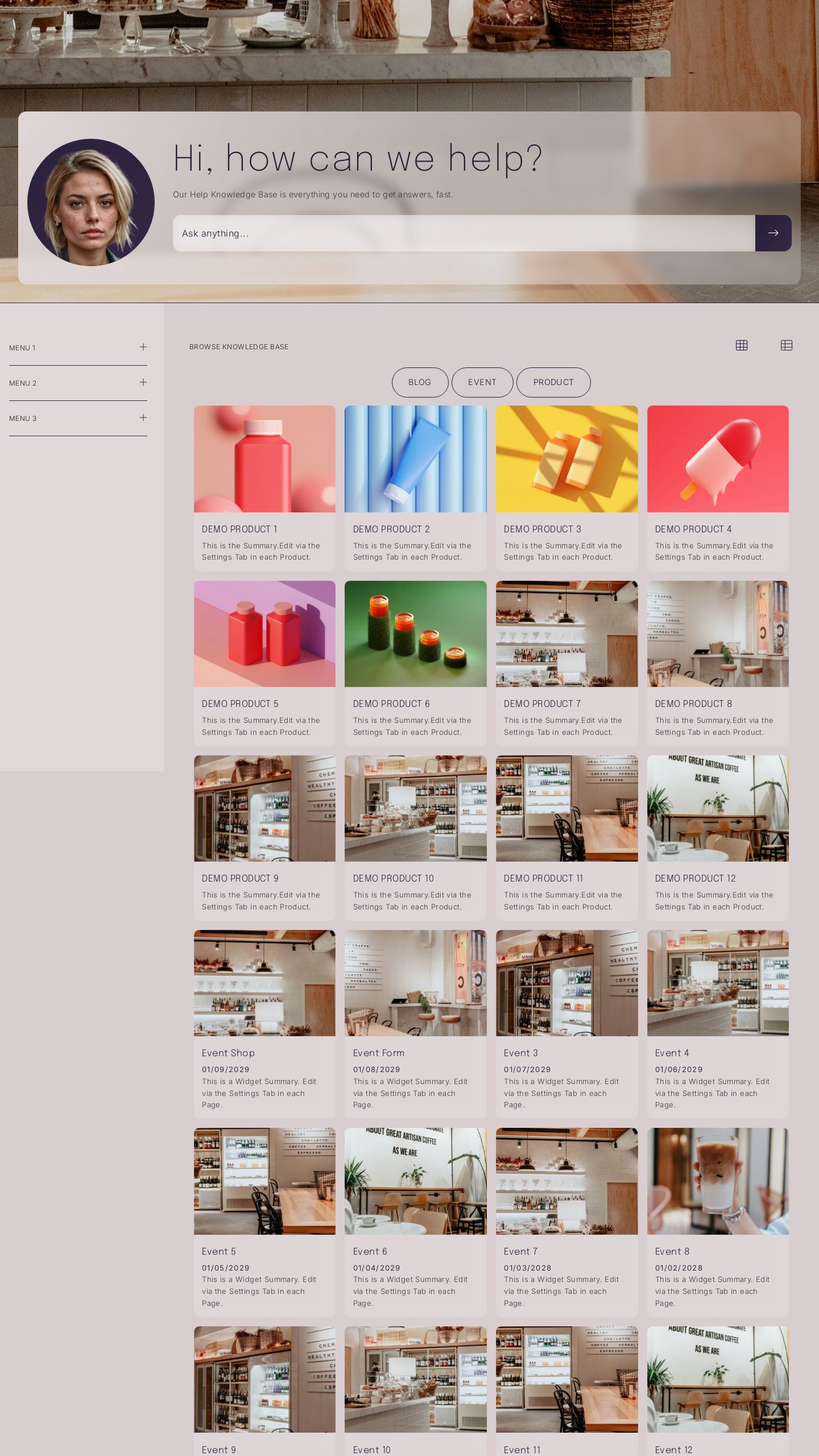Open Event 8 iced coffee thumbnail

718,1181
